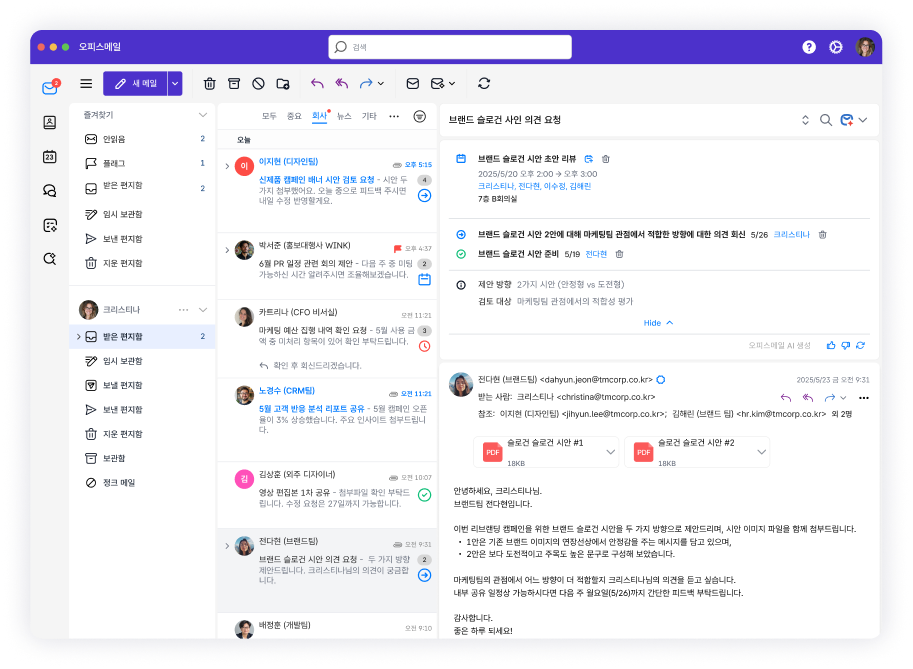Viewport: 913px width, 669px height.
Task: Open the calendar module in sidebar
Action: [x=49, y=157]
